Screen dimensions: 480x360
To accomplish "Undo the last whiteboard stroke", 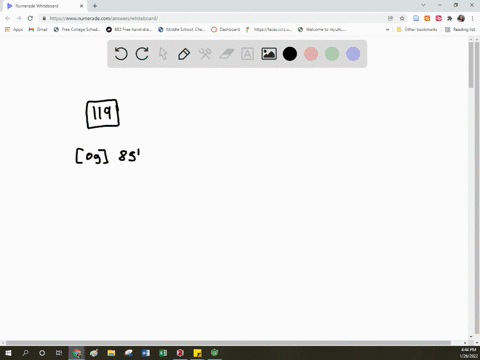I will click(x=121, y=54).
